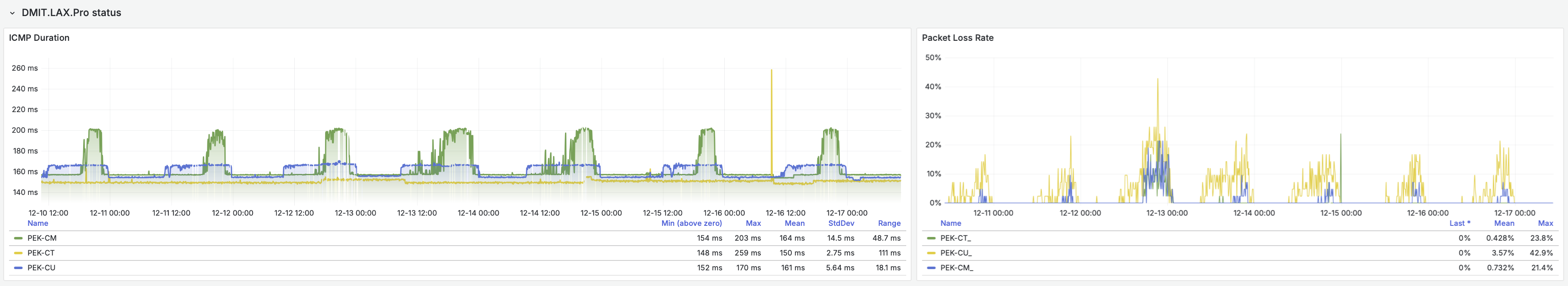This screenshot has height=286, width=1568.
Task: Click the blue PEK-CM_ legend color icon
Action: click(x=931, y=268)
